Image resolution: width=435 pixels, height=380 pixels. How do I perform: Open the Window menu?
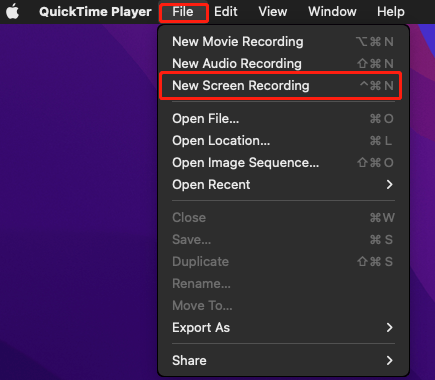pos(332,12)
